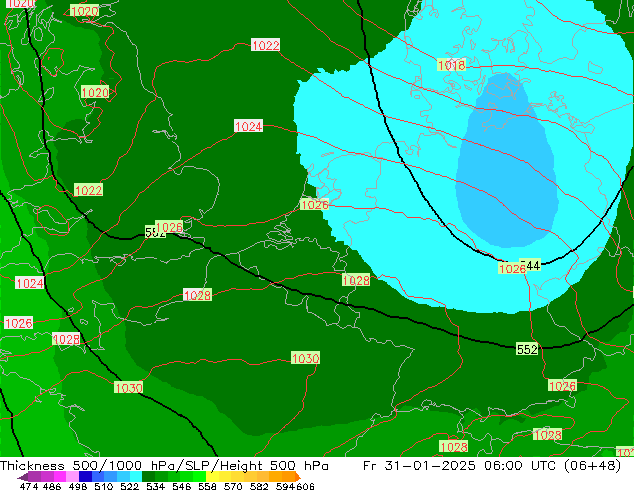The width and height of the screenshot is (634, 490).
Task: Click the 510 legend value
Action: [104, 486]
